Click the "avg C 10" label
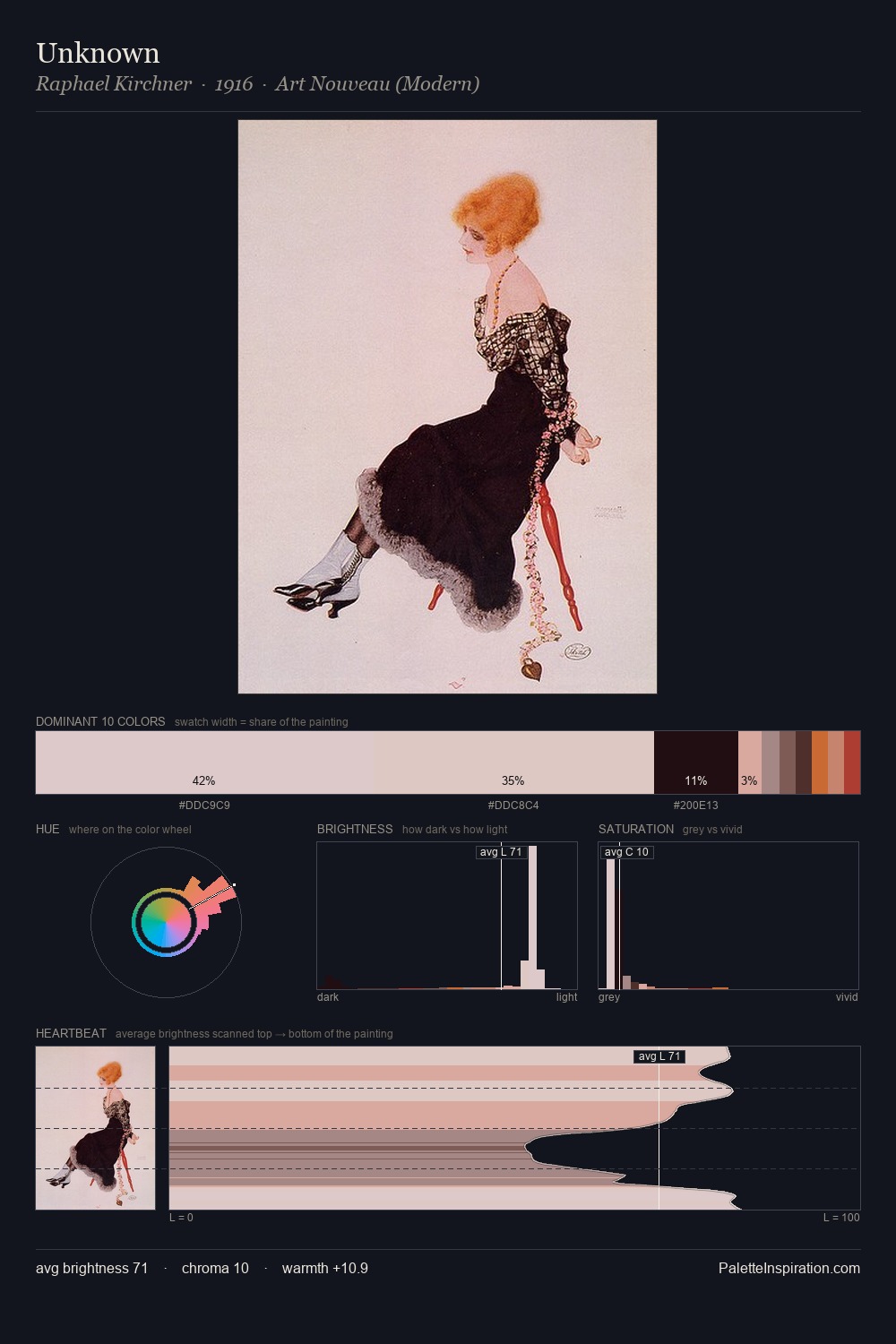 pos(626,852)
